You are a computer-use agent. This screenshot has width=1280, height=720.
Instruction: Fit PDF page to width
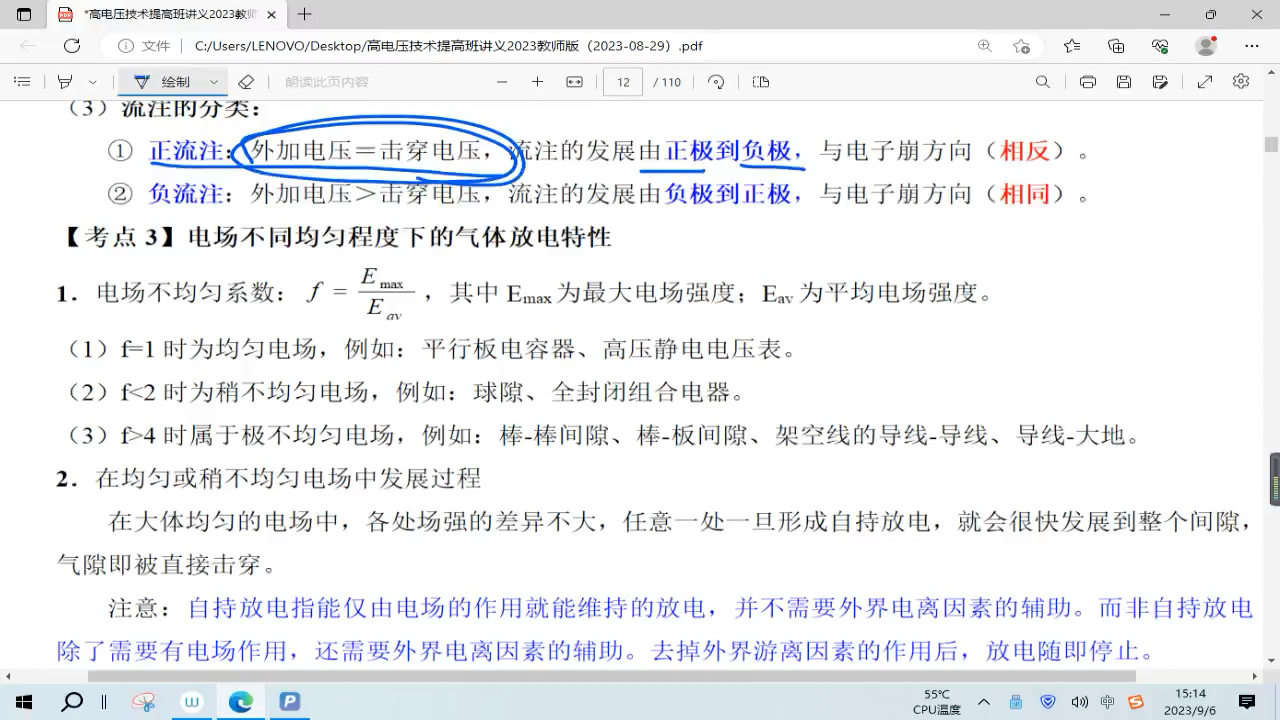(x=574, y=82)
